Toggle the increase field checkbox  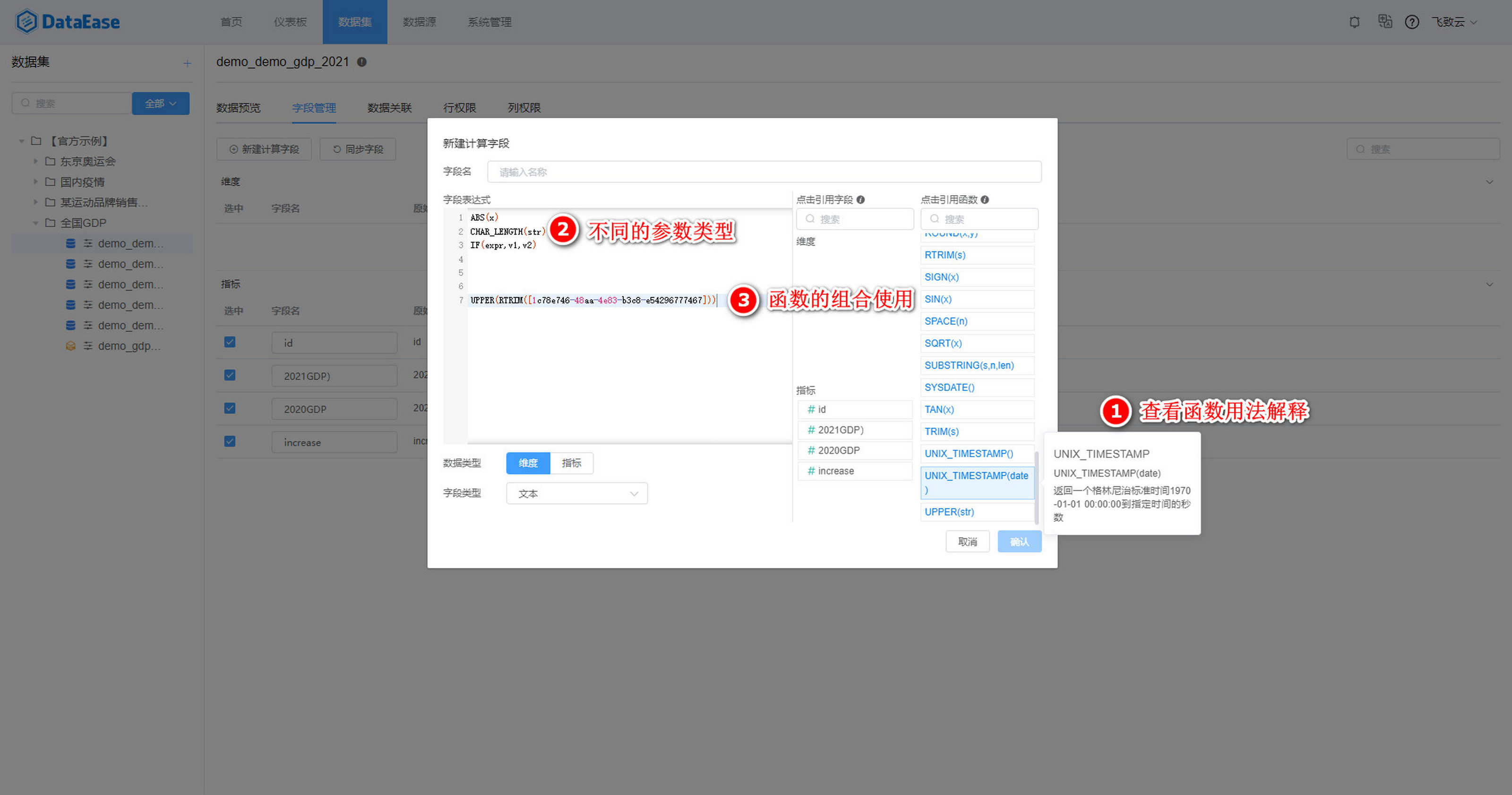(x=231, y=441)
